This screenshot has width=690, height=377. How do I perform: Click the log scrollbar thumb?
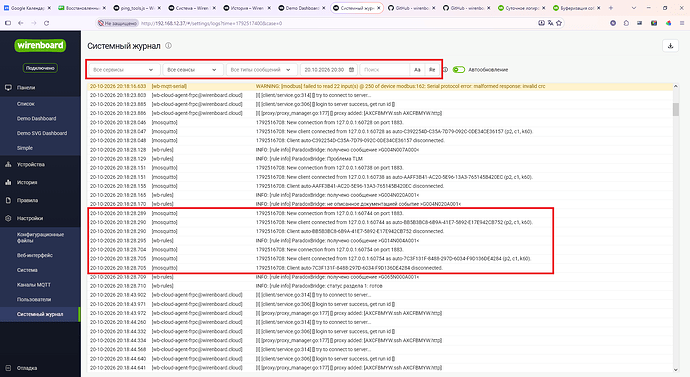tap(675, 109)
